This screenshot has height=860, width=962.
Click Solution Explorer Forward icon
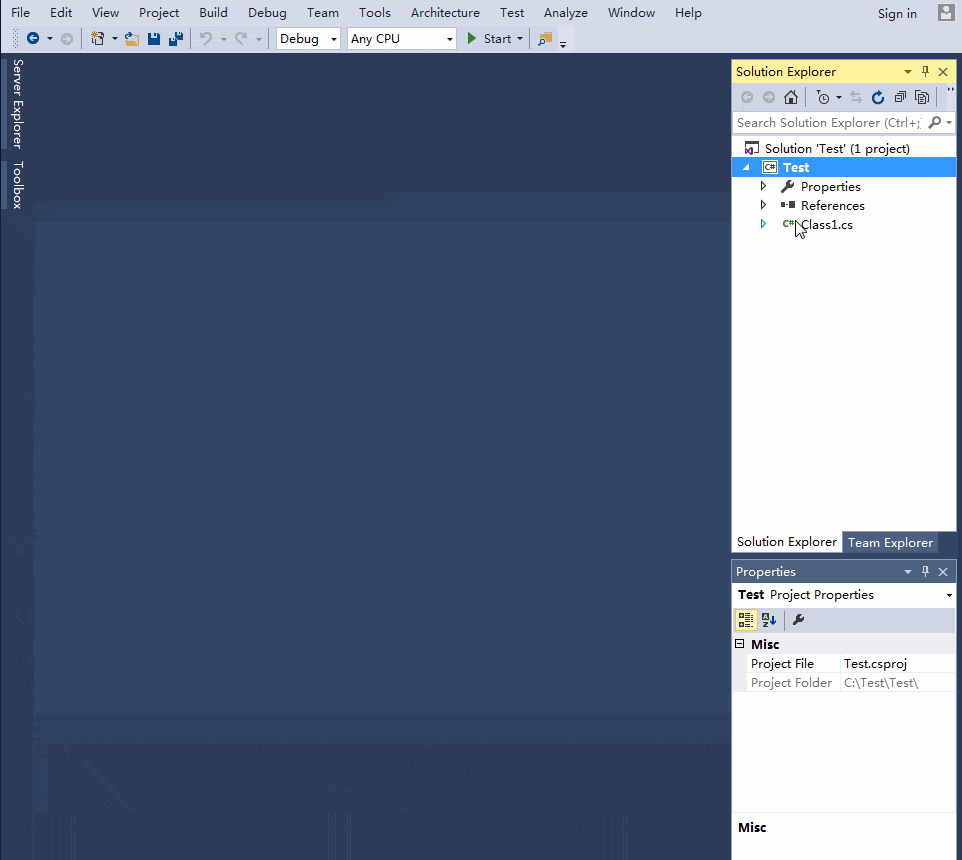(769, 97)
